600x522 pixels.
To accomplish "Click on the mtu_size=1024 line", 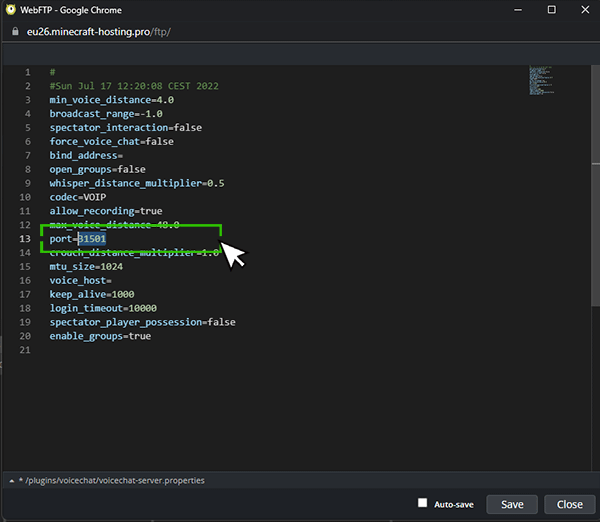I will click(x=86, y=267).
